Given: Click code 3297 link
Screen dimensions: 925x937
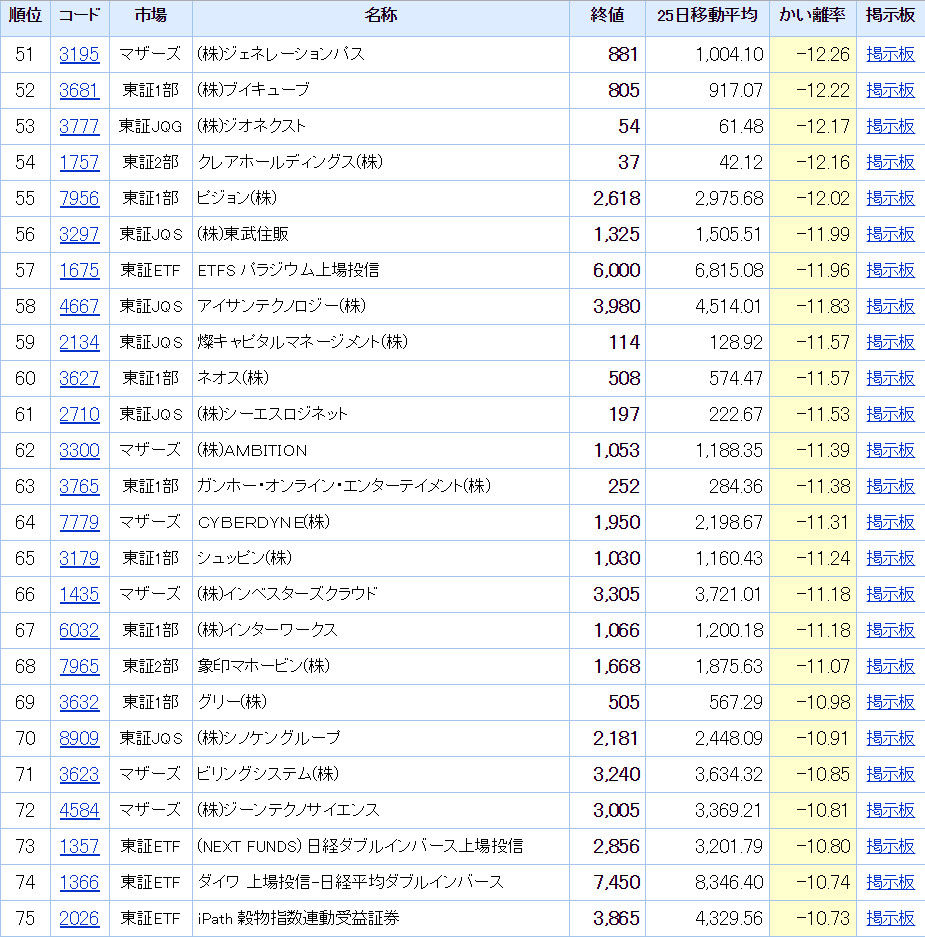Looking at the screenshot, I should [79, 234].
